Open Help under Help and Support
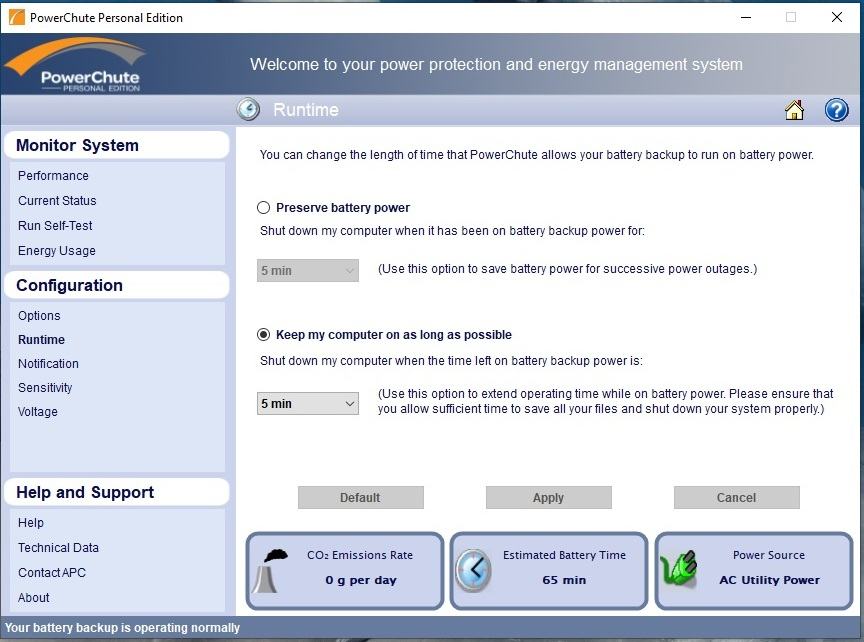Screen dimensions: 864x642 (x=30, y=522)
